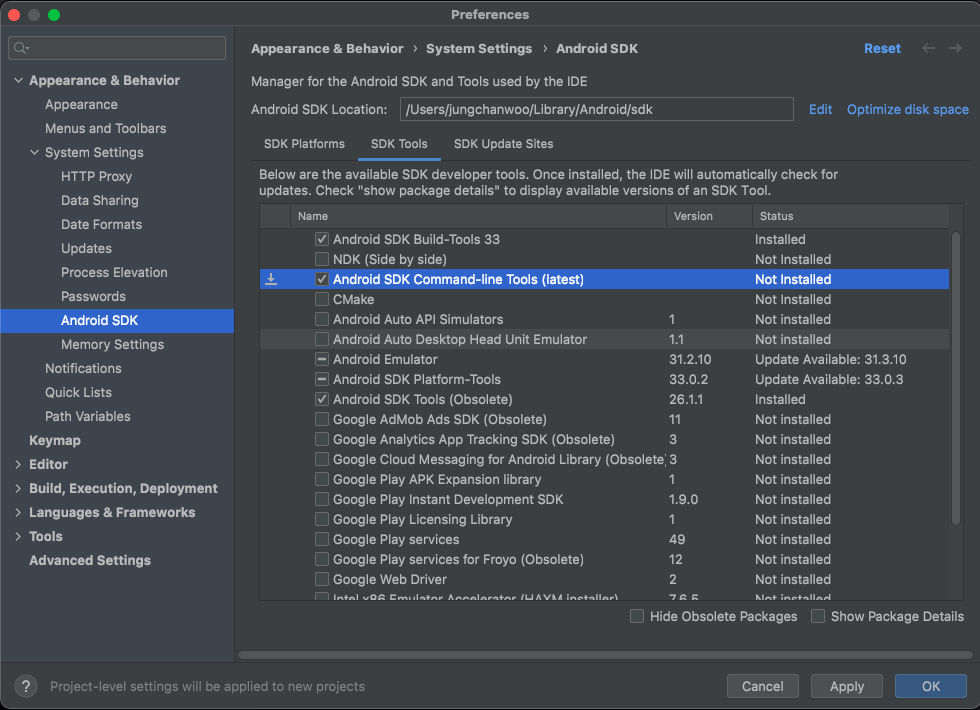Toggle the Android Emulator checkbox

(x=322, y=359)
